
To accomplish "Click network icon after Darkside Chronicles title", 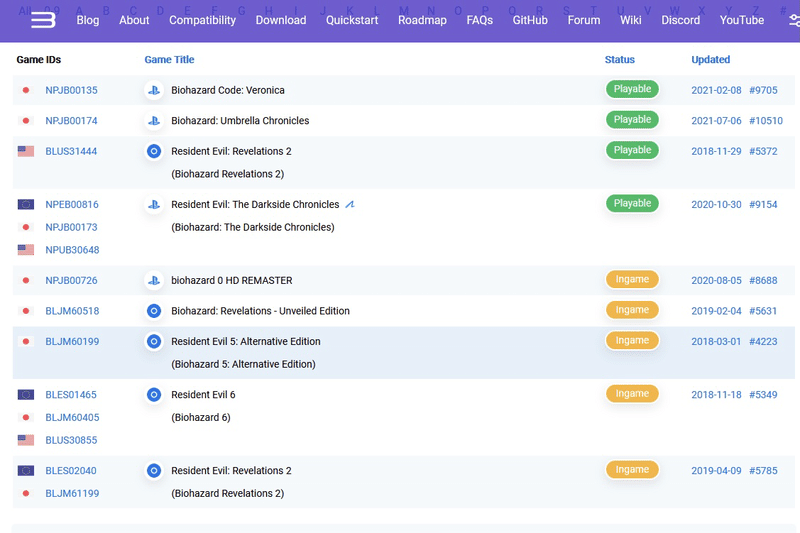I will coord(350,205).
